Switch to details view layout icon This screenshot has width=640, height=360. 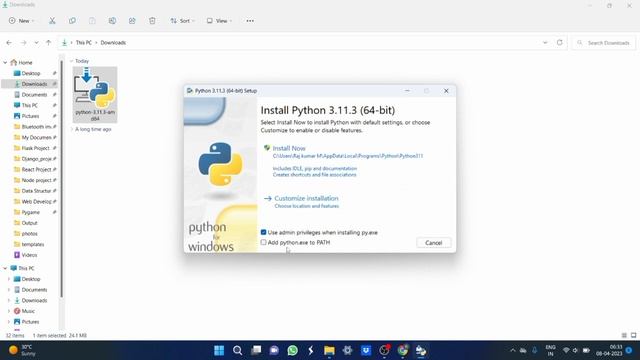(624, 335)
